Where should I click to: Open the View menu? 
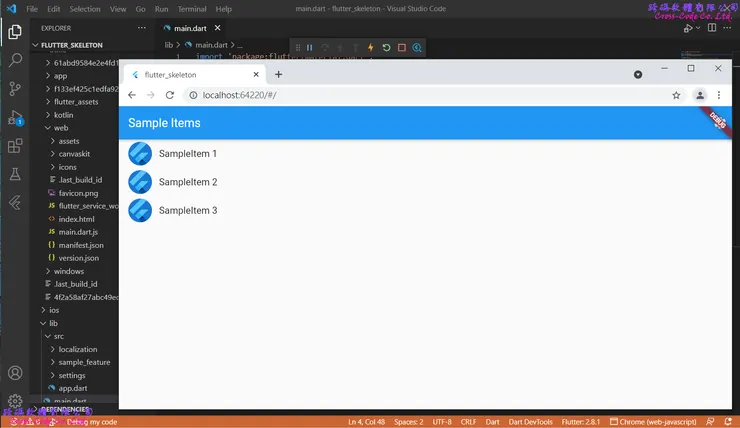point(118,9)
